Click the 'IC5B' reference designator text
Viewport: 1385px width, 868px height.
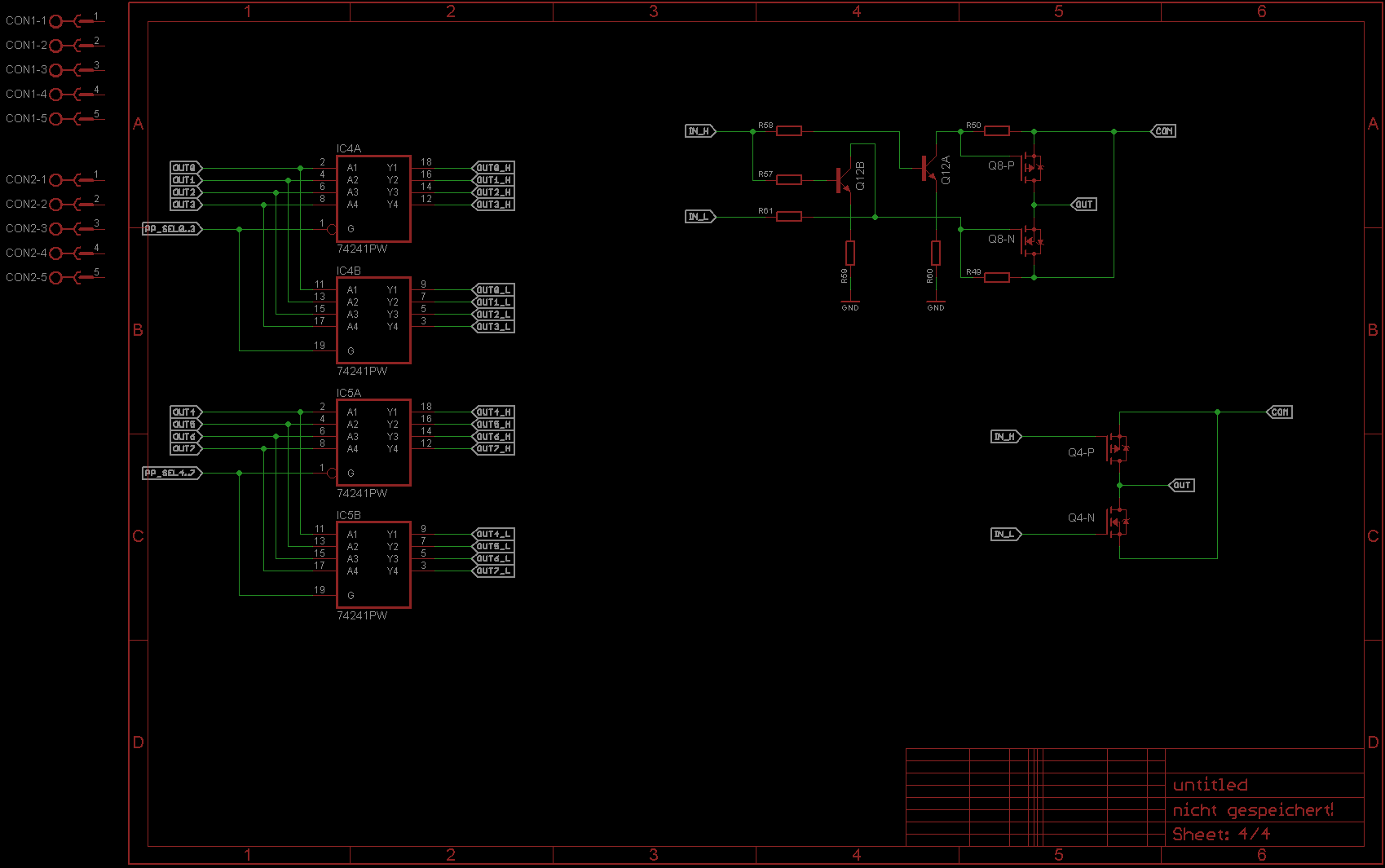[349, 515]
